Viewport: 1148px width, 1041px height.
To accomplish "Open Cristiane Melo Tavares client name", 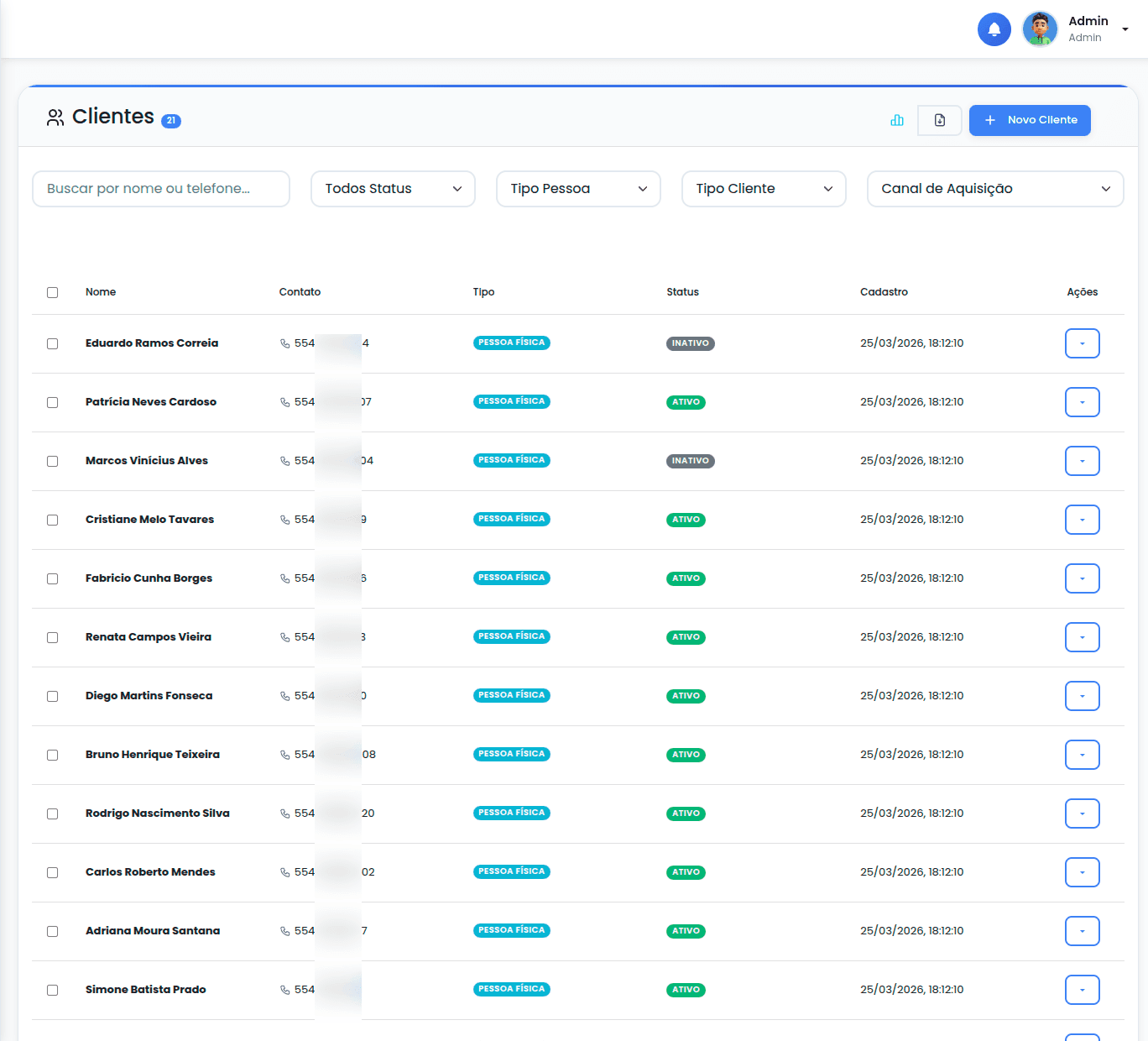I will click(x=149, y=520).
